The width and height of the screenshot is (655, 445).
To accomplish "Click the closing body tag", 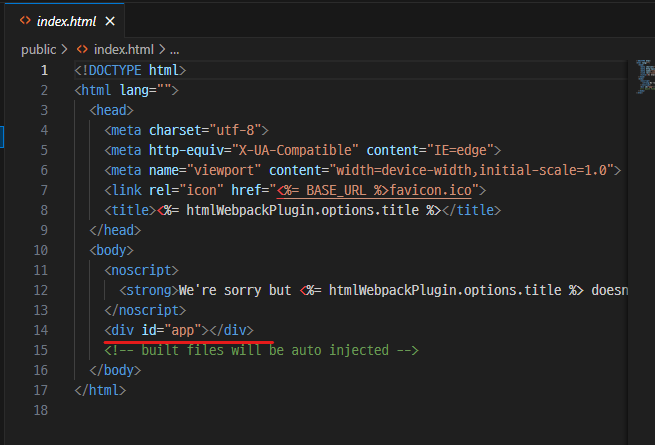I will coord(115,370).
